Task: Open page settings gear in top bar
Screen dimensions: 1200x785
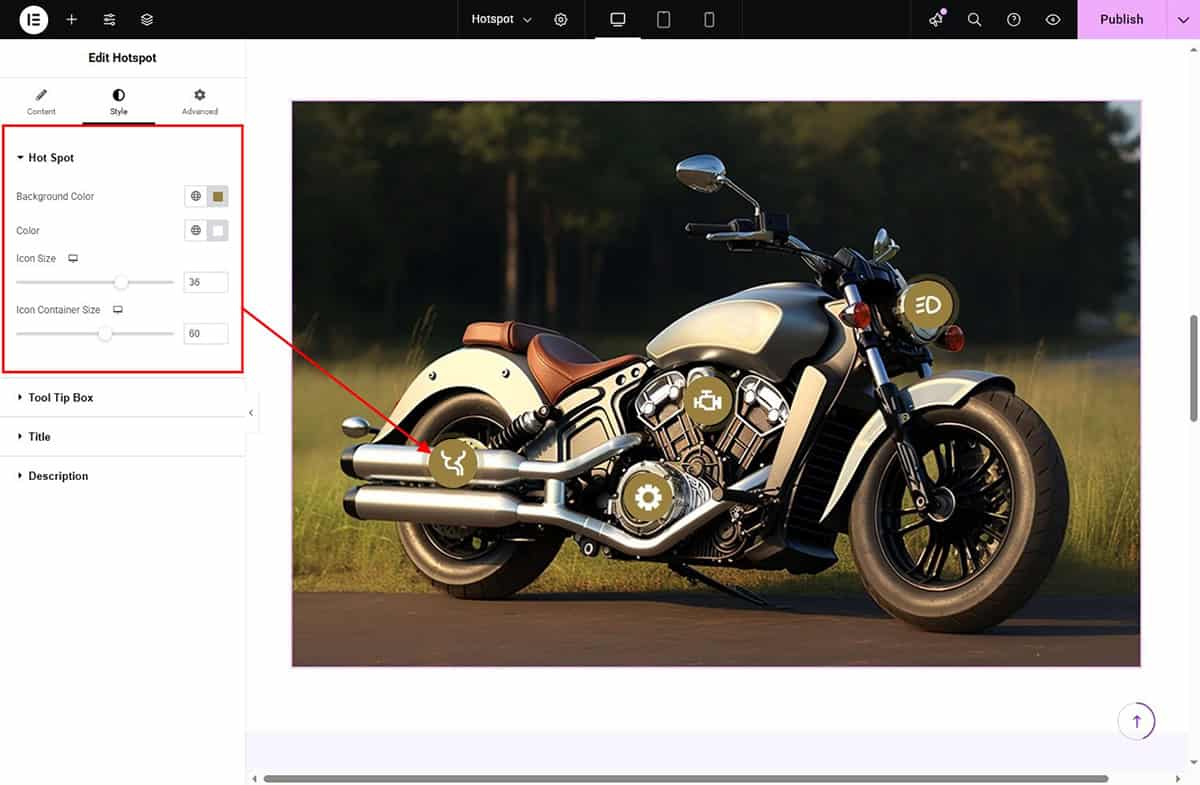Action: click(x=561, y=19)
